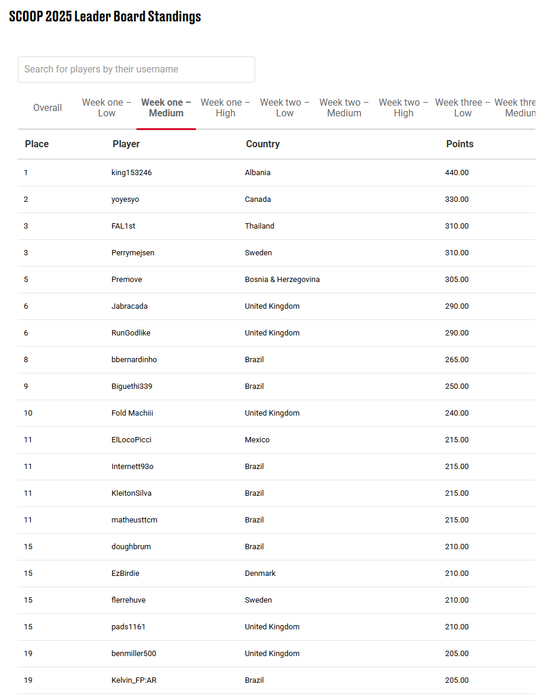This screenshot has width=552, height=700.
Task: Switch to partially visible Week three Medium tab
Action: 515,108
